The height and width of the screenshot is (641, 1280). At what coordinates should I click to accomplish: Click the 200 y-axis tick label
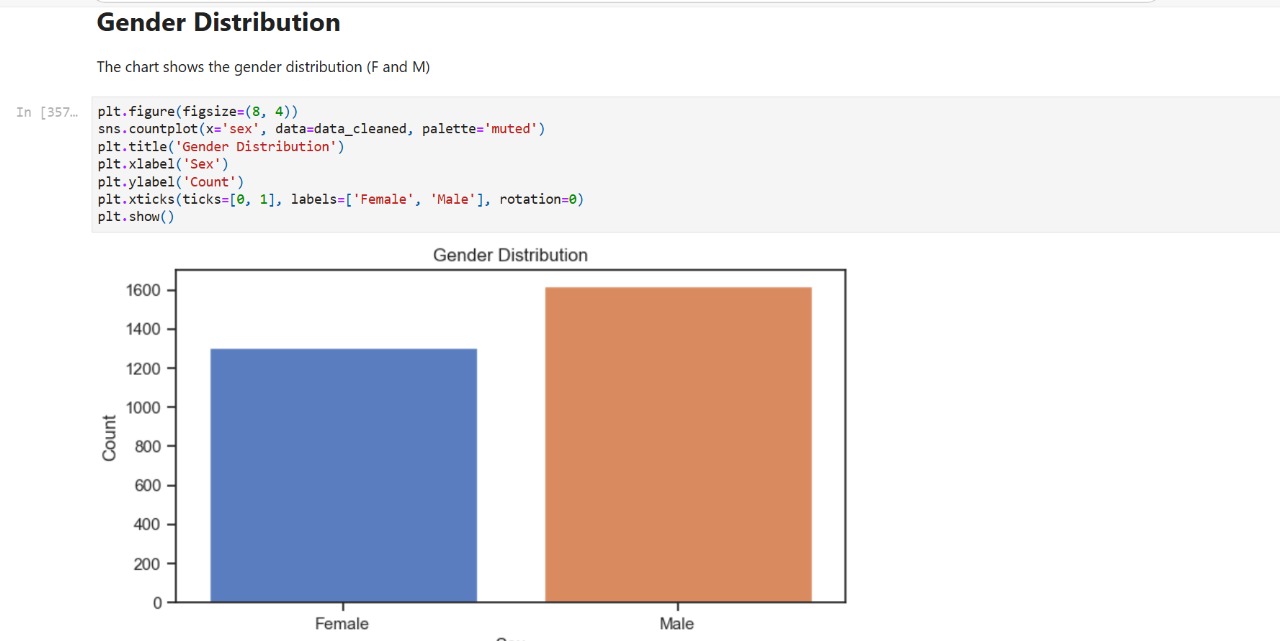click(x=148, y=564)
